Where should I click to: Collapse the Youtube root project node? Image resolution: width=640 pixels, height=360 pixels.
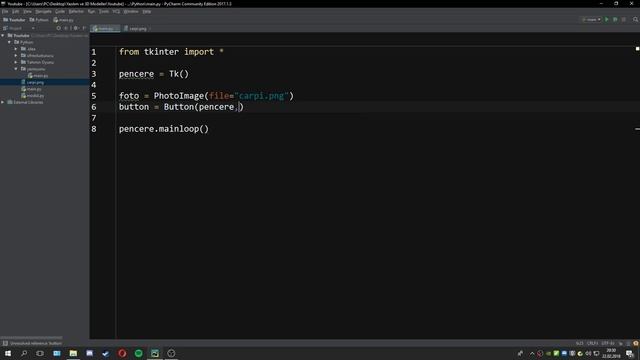point(3,36)
